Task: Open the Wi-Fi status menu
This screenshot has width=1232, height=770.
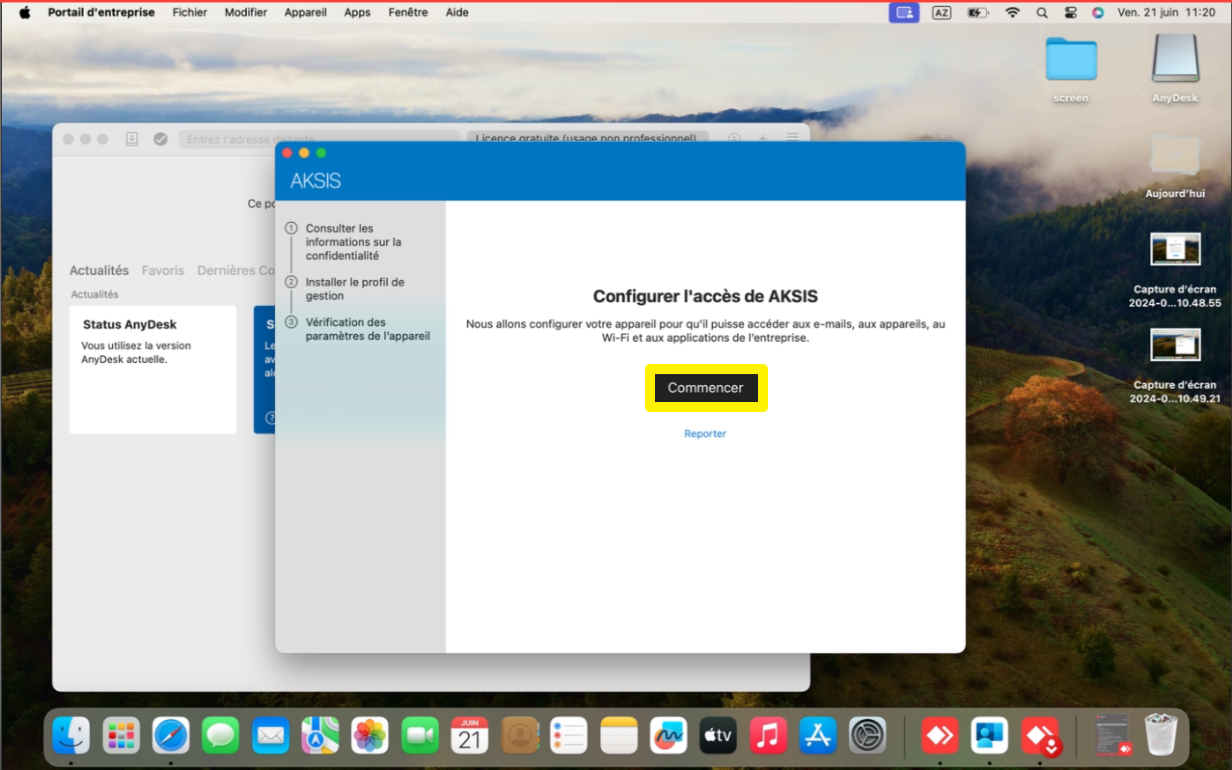Action: click(1013, 12)
